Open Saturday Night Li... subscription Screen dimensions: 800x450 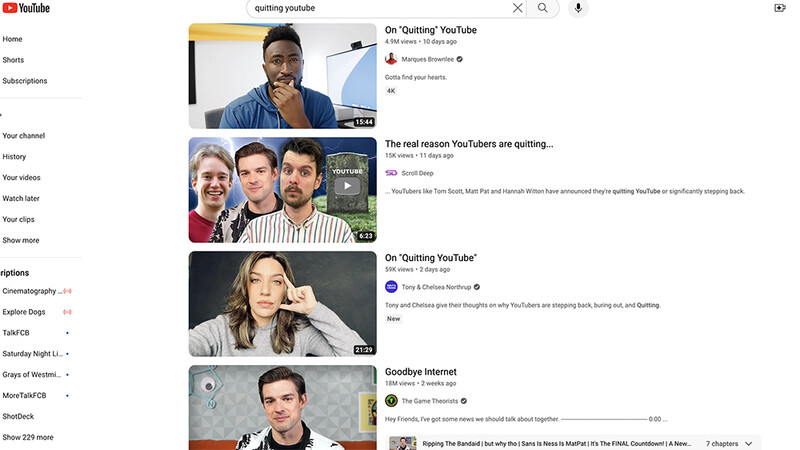click(33, 354)
